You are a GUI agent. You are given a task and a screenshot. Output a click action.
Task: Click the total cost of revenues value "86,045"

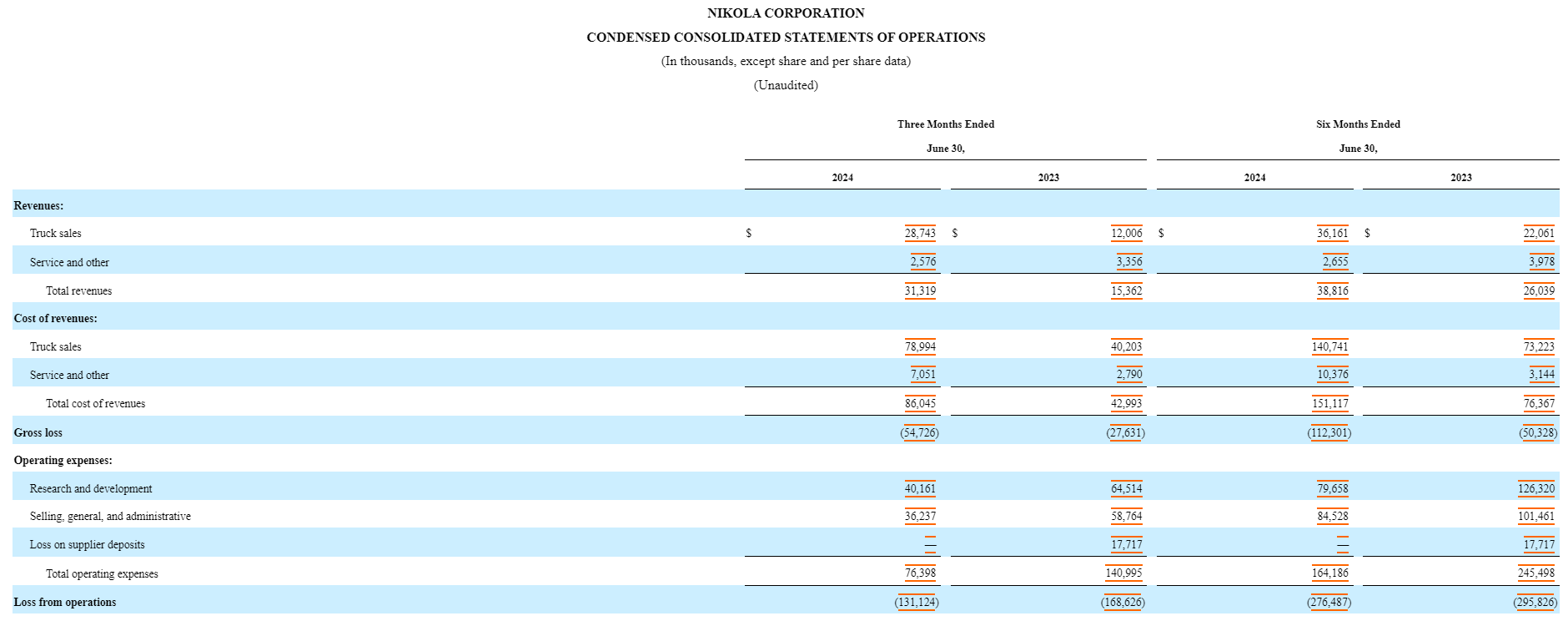point(920,404)
